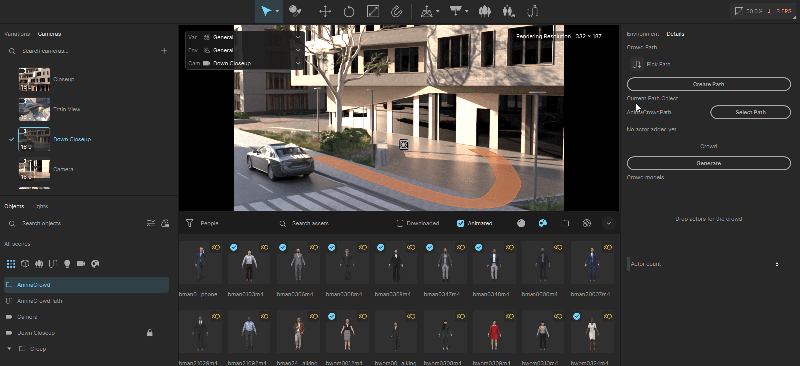Open the Cam Down Closeup dropdown

(x=245, y=63)
